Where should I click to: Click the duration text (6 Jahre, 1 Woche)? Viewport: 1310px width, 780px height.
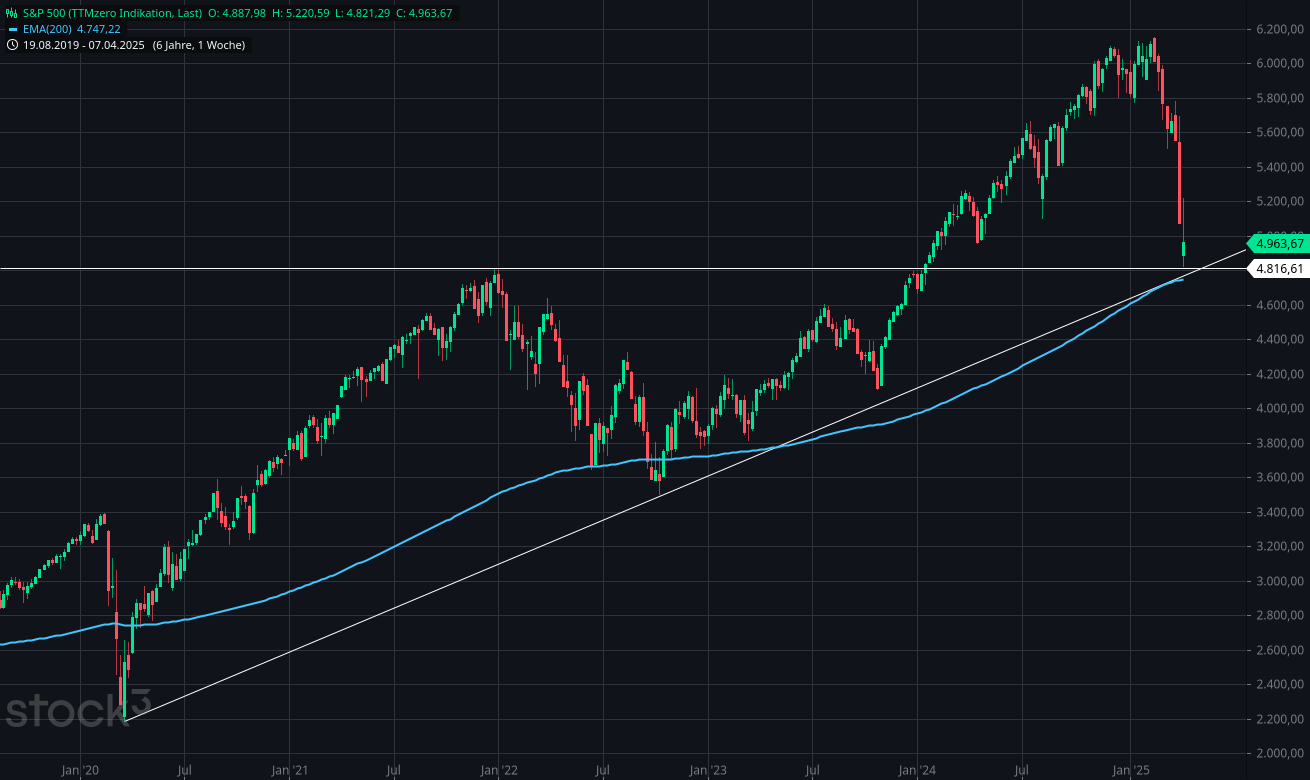coord(198,45)
